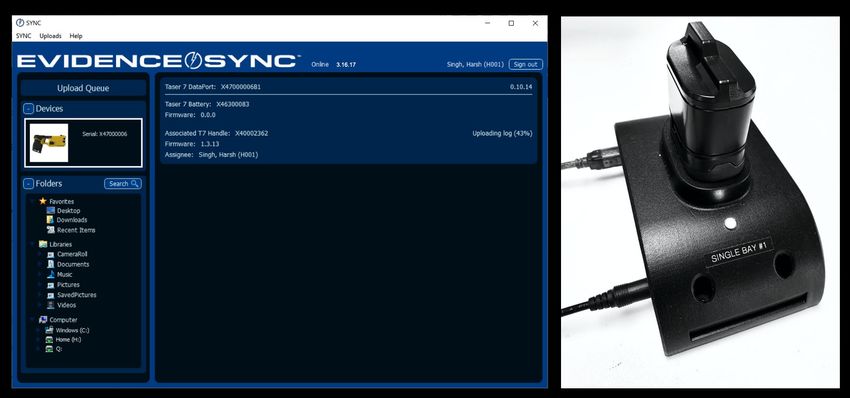Screen dimensions: 850x398
Task: Open the Help menu
Action: pos(76,36)
